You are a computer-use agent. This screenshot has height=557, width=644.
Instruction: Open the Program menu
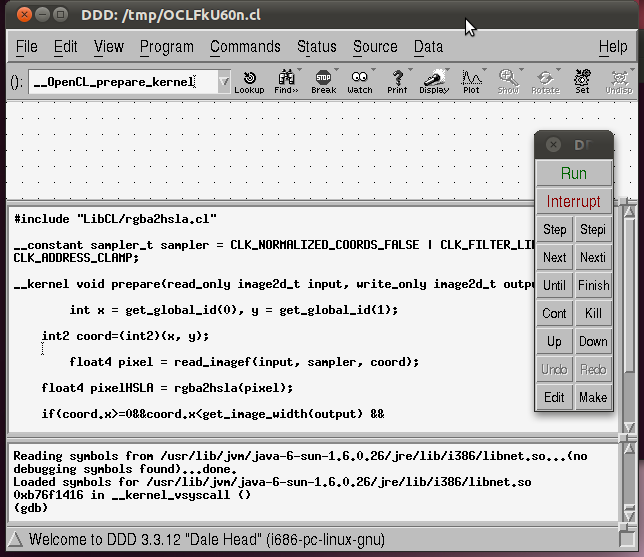click(166, 46)
